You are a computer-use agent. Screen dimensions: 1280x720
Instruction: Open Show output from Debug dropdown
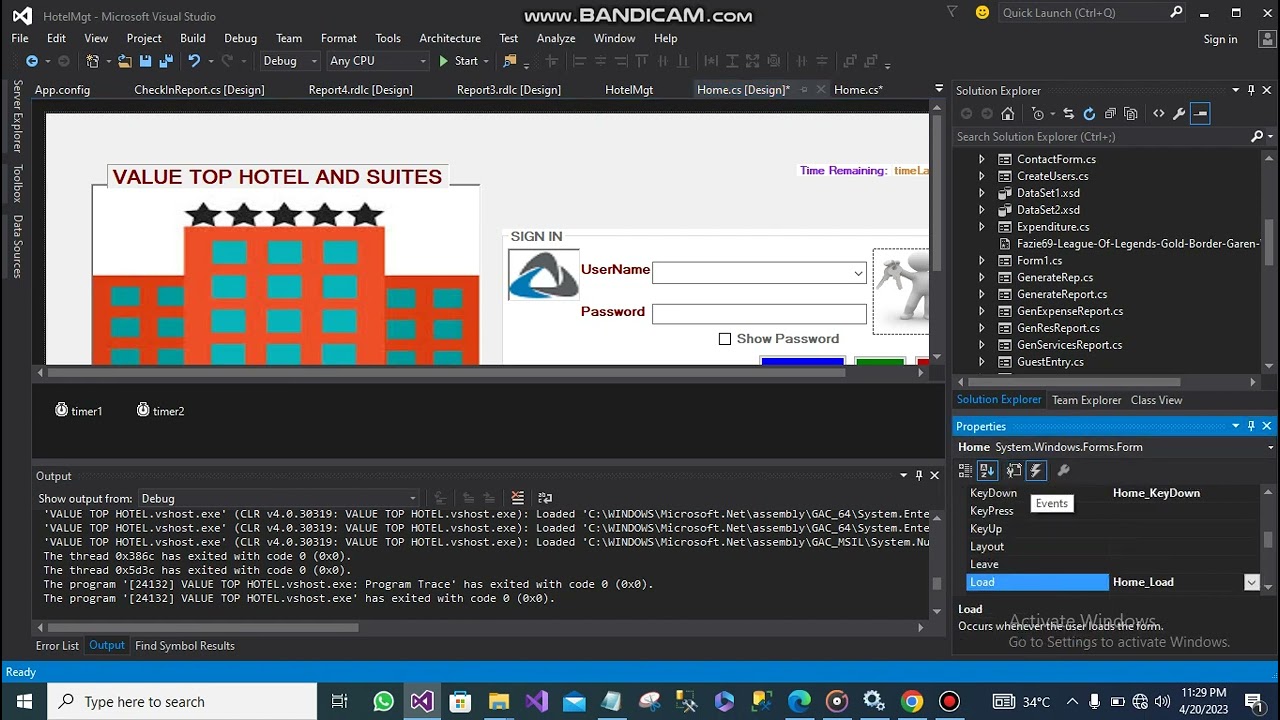coord(411,498)
